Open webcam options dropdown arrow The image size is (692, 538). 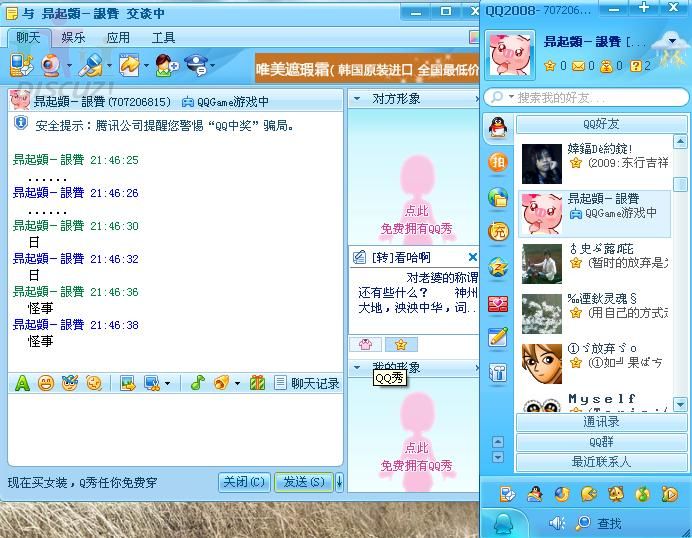(69, 66)
